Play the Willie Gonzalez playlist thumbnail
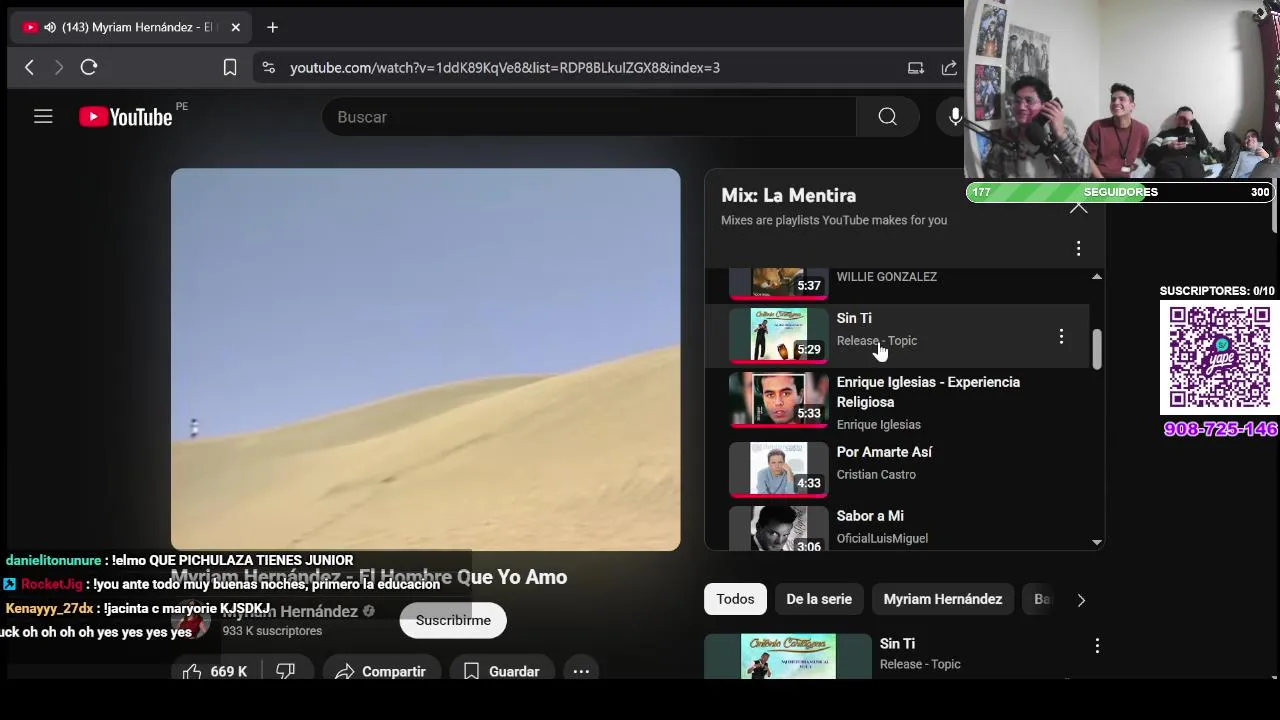Image resolution: width=1280 pixels, height=720 pixels. 779,283
